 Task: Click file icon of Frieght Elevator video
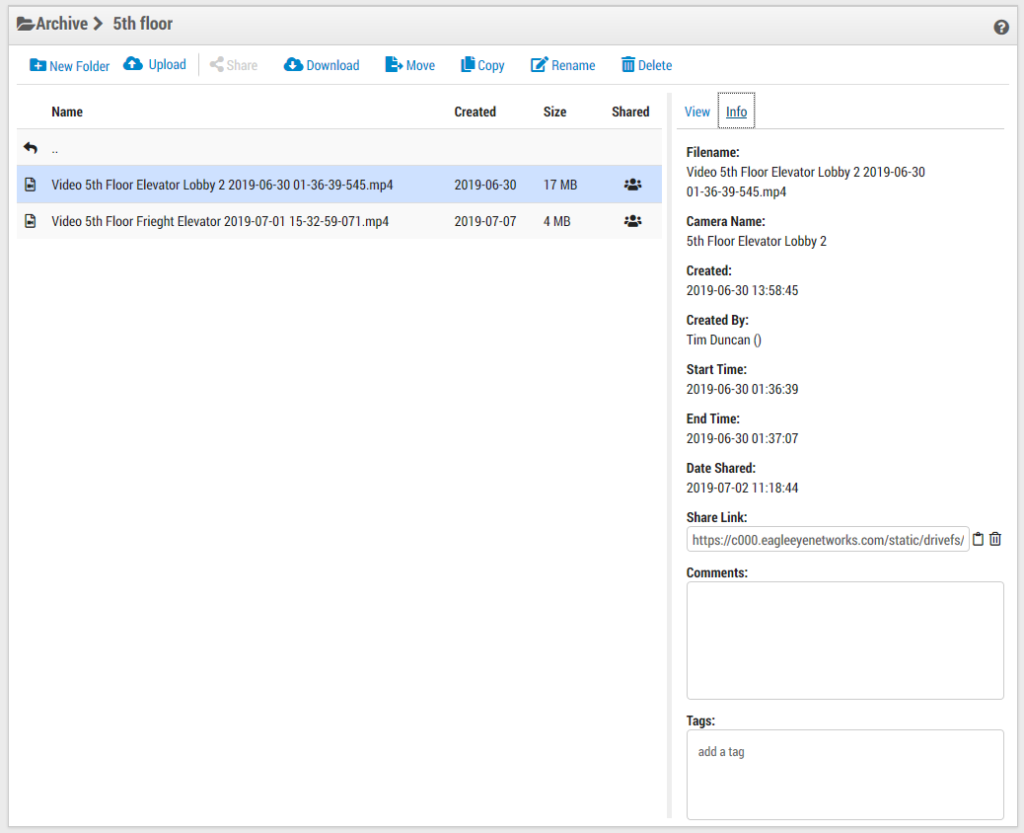coord(31,221)
